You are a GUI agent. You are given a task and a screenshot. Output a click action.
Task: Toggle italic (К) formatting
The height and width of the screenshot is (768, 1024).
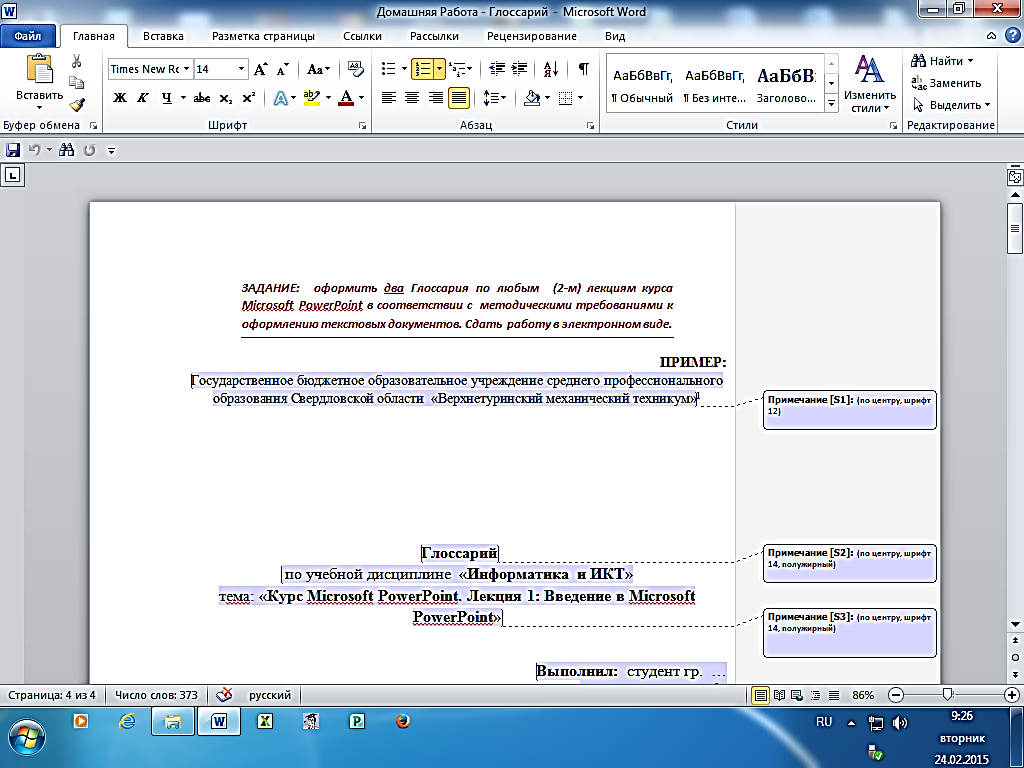pyautogui.click(x=142, y=98)
